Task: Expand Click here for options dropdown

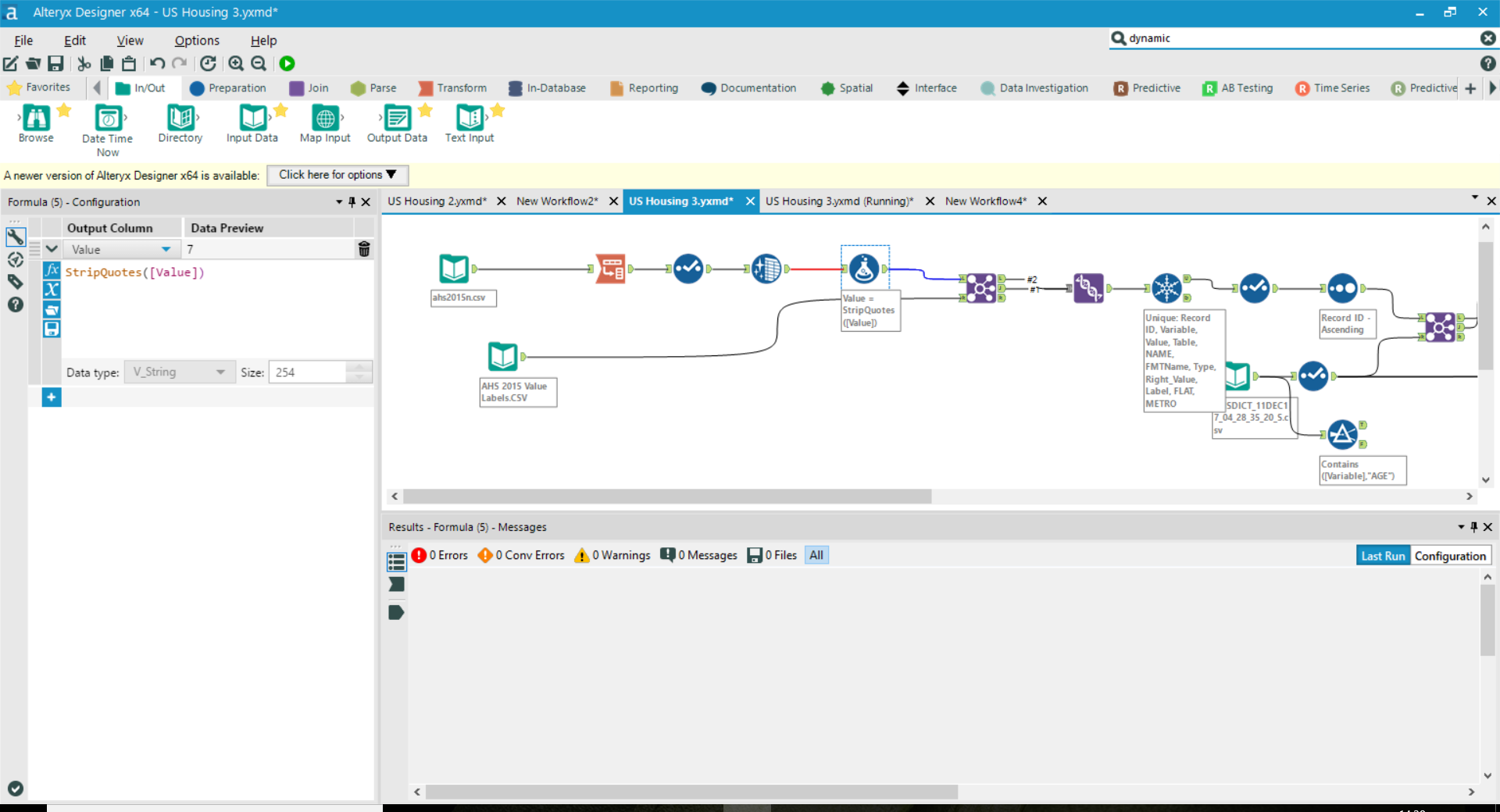Action: pos(337,175)
